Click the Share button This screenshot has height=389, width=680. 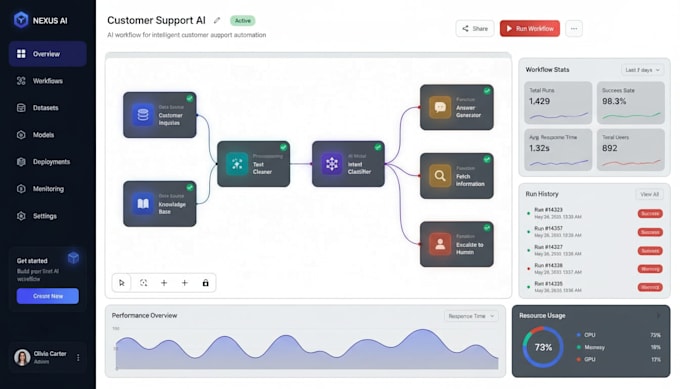(475, 29)
